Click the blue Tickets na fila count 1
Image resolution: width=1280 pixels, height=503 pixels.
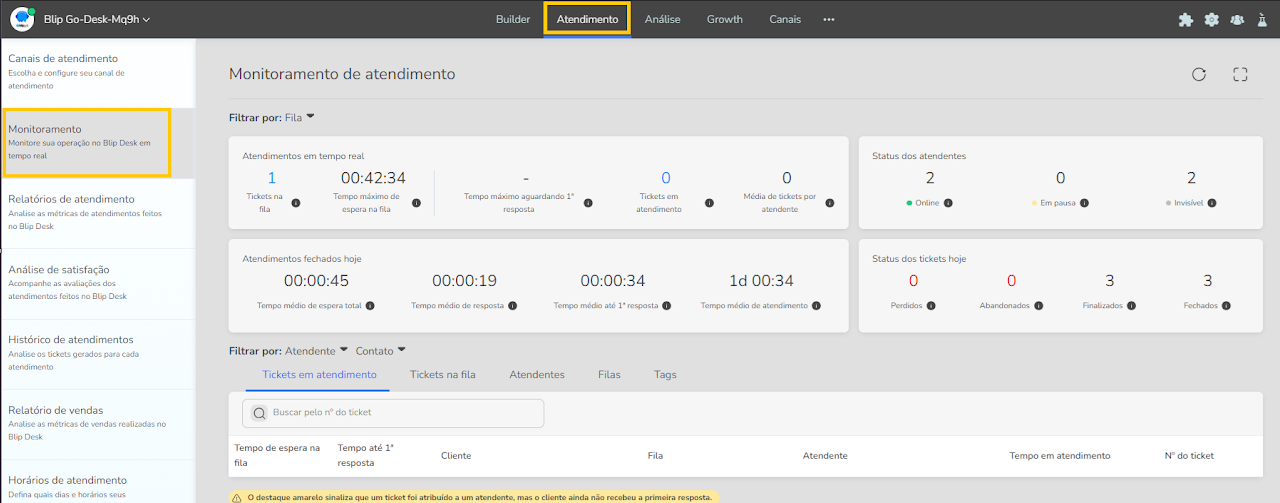(x=271, y=178)
